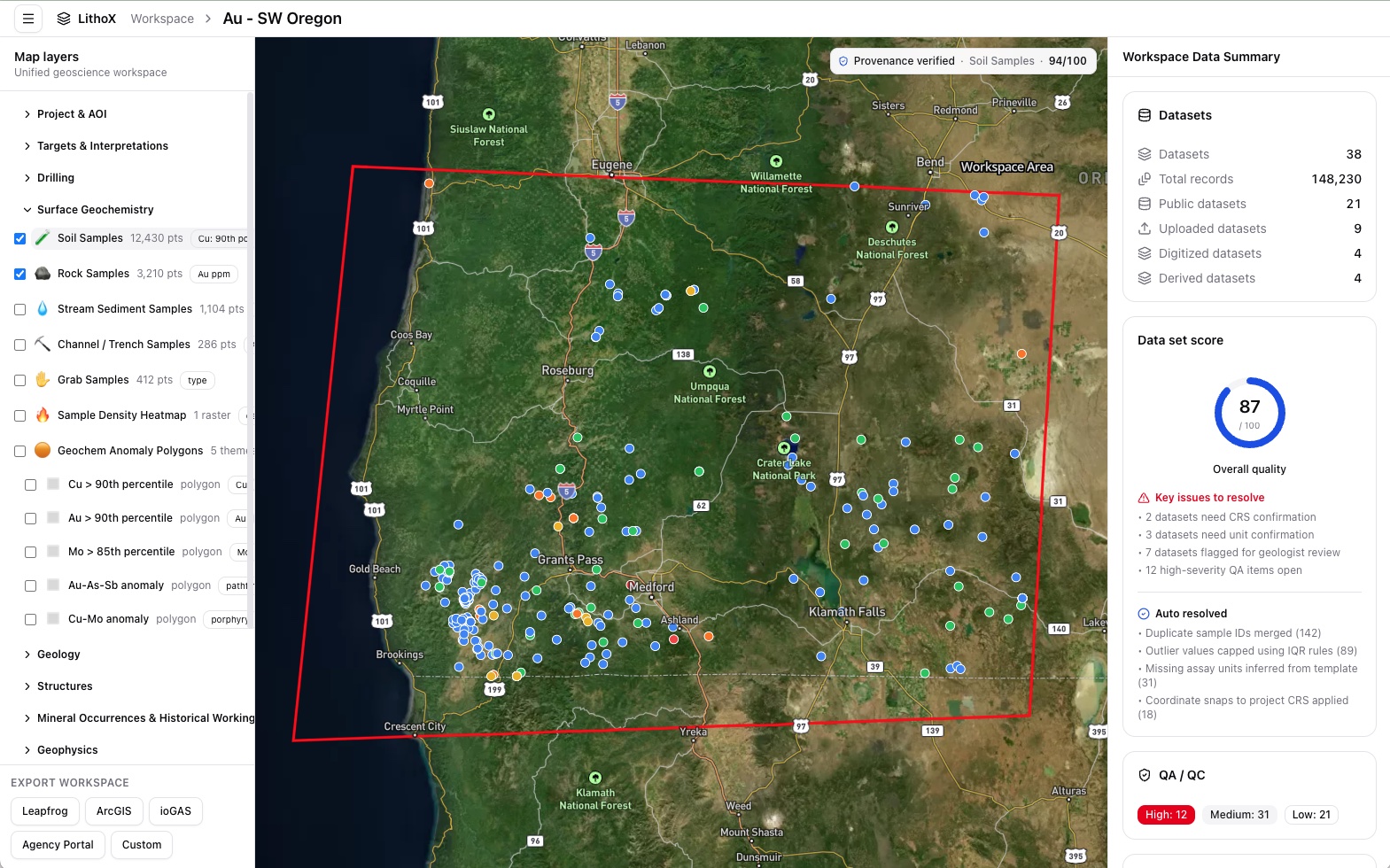Click the Public datasets icon
The height and width of the screenshot is (868, 1390).
[x=1145, y=204]
